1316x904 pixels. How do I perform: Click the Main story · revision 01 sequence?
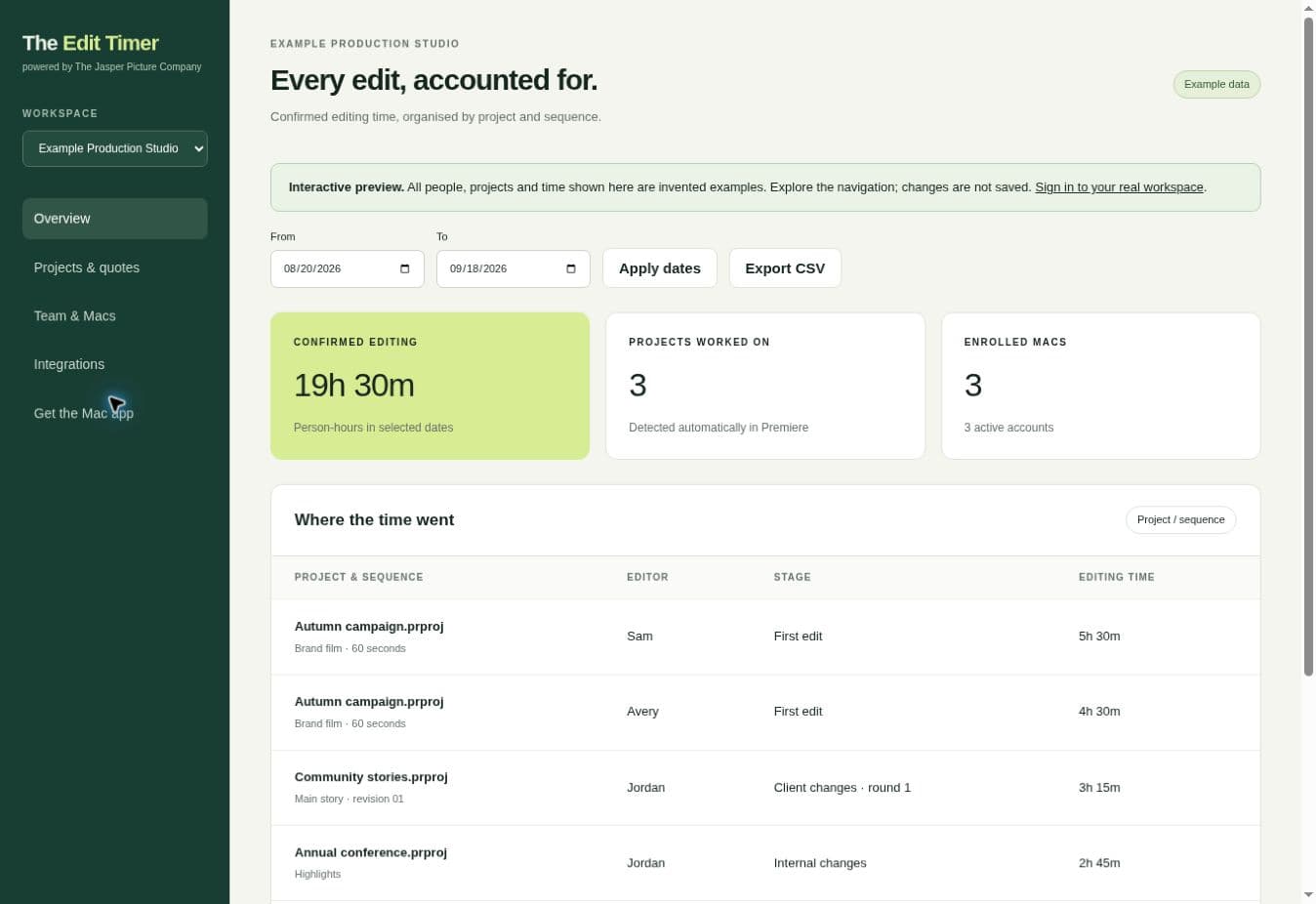(349, 799)
